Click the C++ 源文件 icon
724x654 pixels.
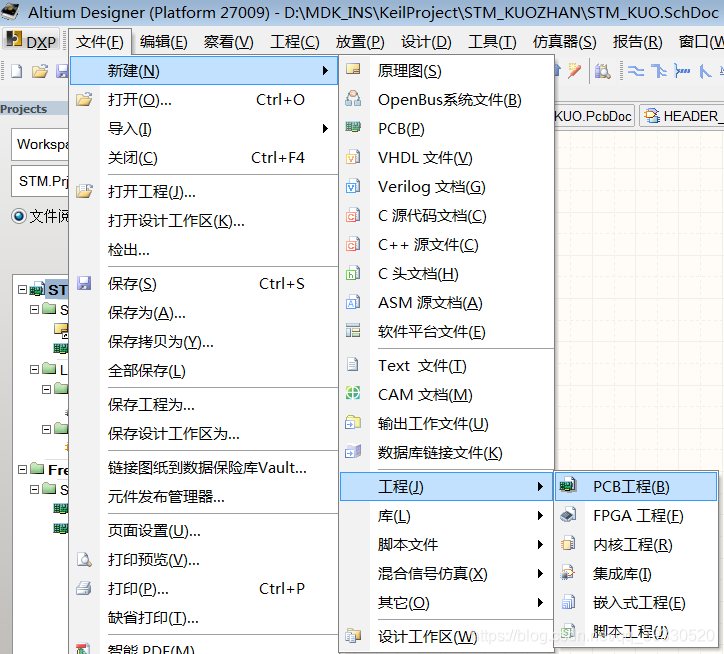353,244
